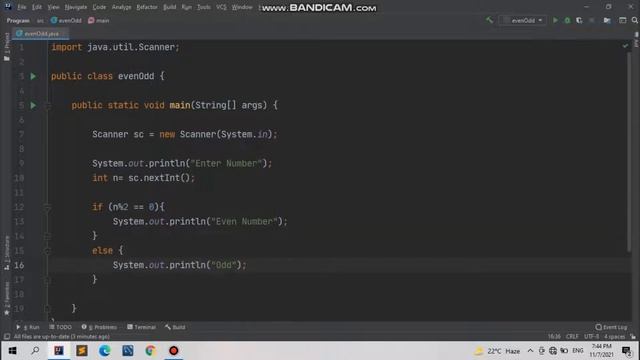Open the Project tool window in the left sidebar
Screen dimensions: 640x360
pos(7,47)
